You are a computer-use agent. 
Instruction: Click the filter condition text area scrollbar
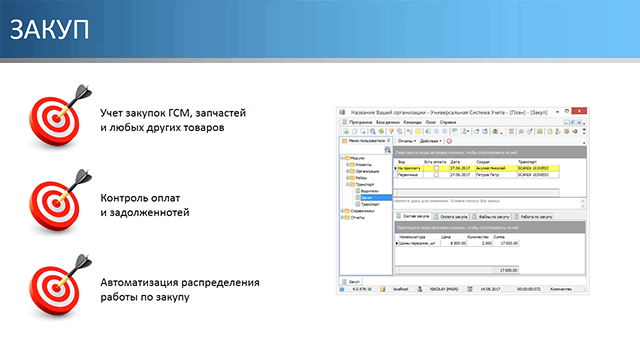point(583,204)
